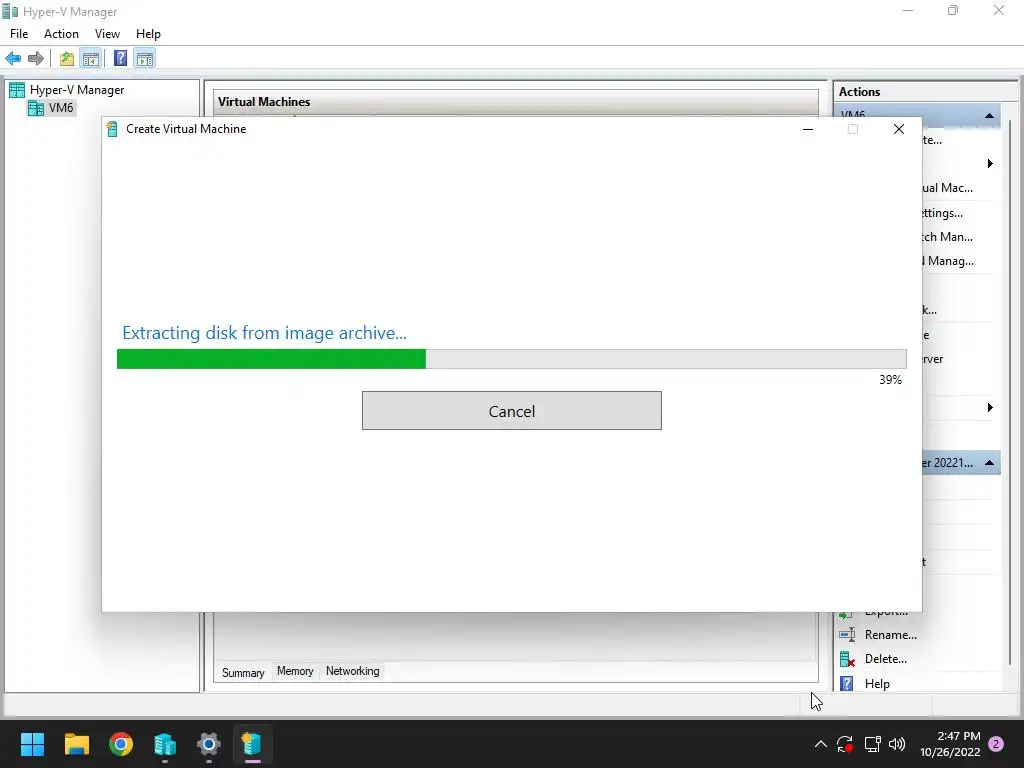This screenshot has height=768, width=1024.
Task: Click the Create Virtual Machine dialog title icon
Action: click(112, 129)
